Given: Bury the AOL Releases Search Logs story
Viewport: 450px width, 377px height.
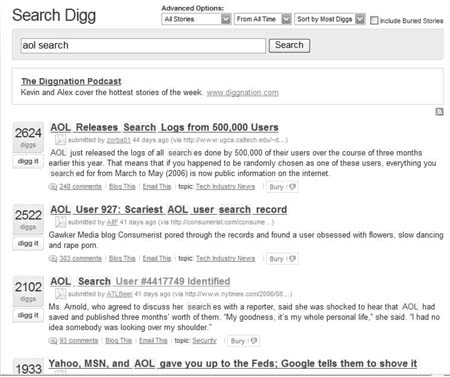Looking at the screenshot, I should [x=282, y=187].
